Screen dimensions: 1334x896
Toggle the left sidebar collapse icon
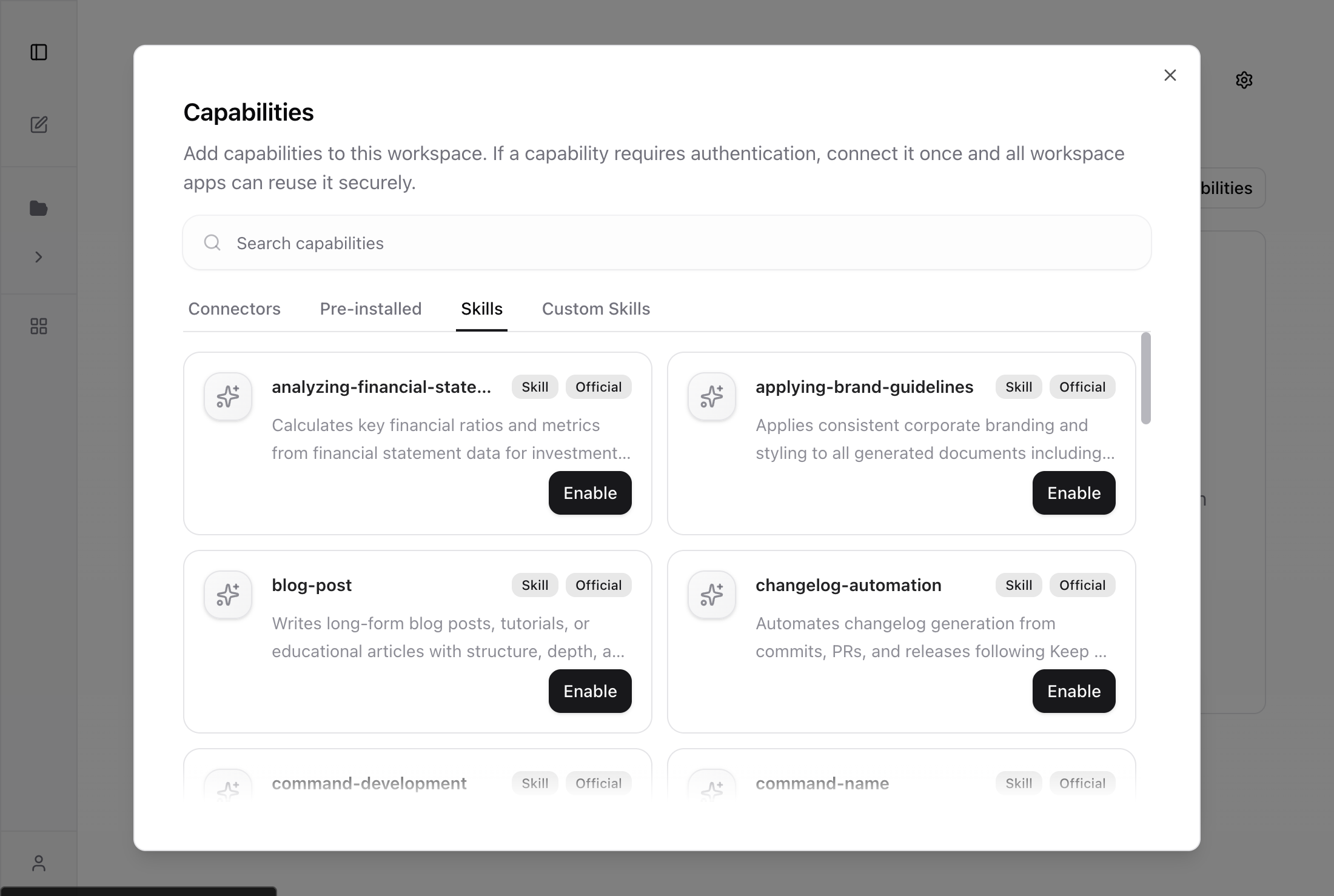[39, 53]
